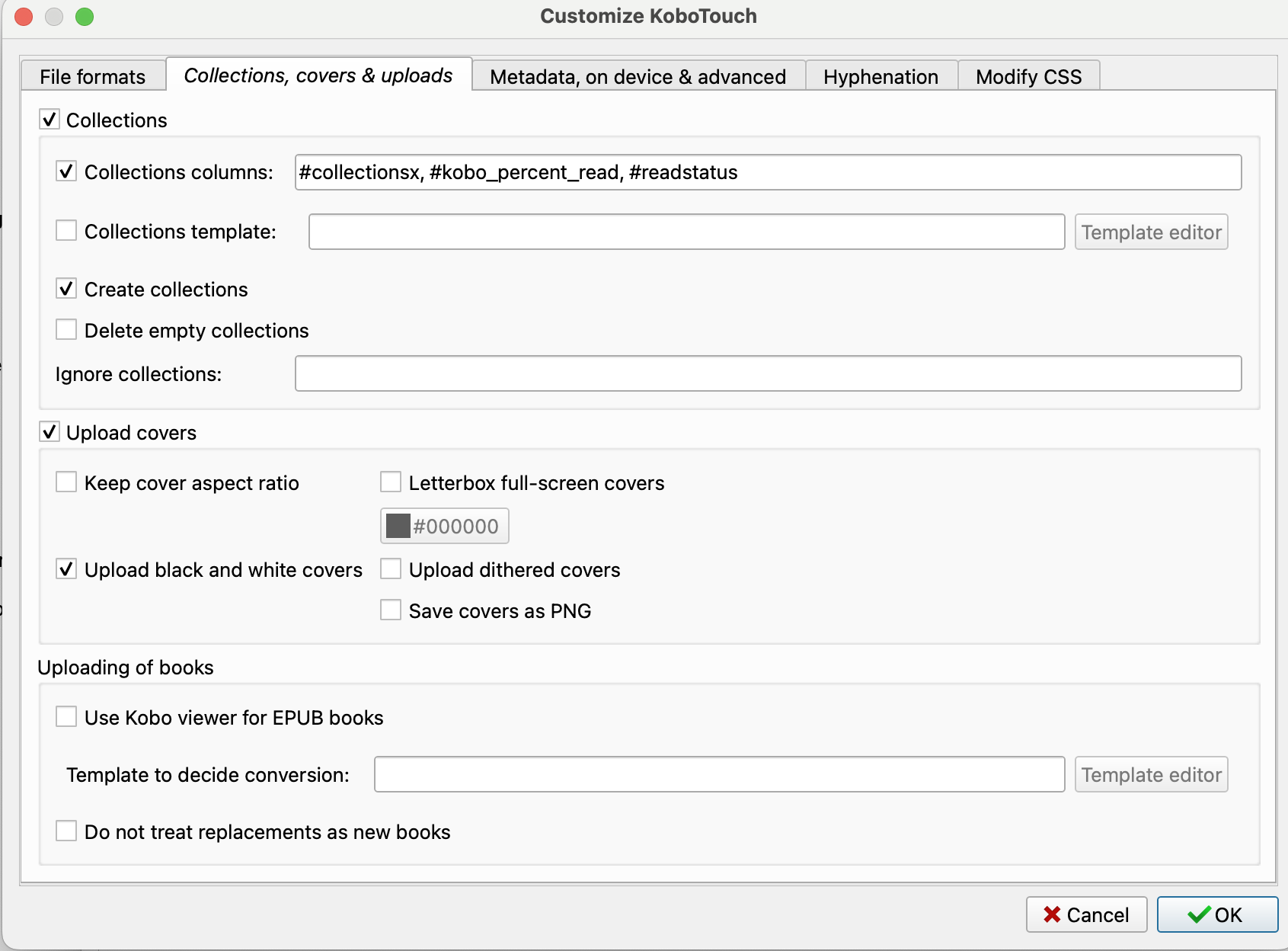Select the Collections, covers & uploads tab

click(318, 75)
